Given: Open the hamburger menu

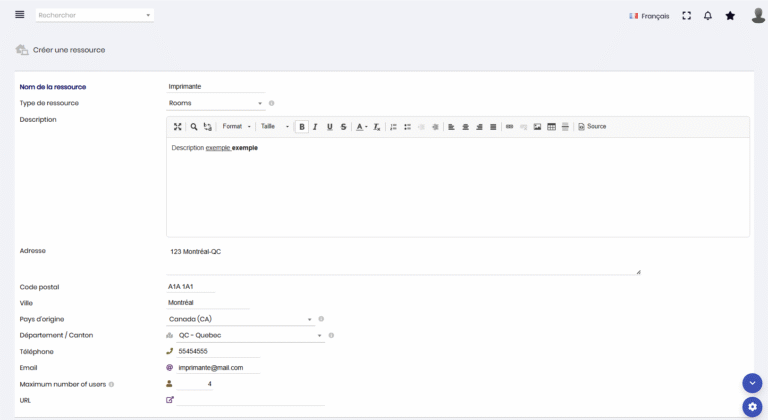Looking at the screenshot, I should (20, 15).
